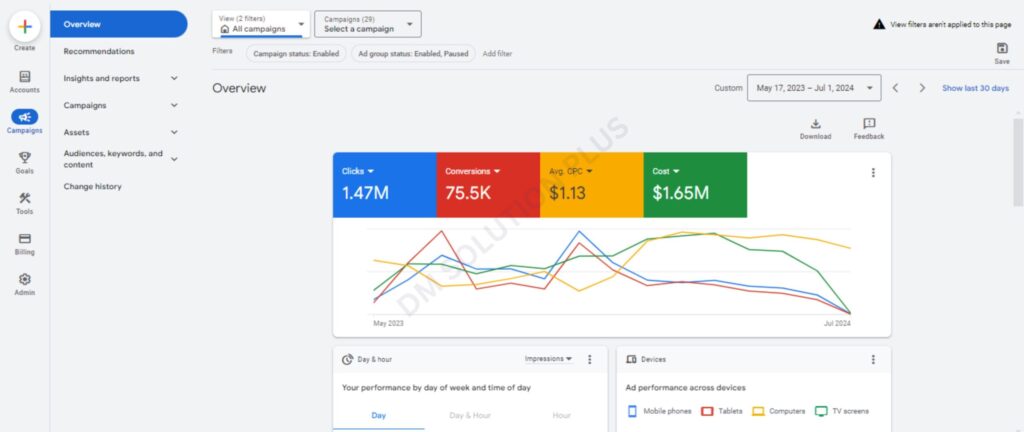
Task: Click the Download icon
Action: click(815, 124)
